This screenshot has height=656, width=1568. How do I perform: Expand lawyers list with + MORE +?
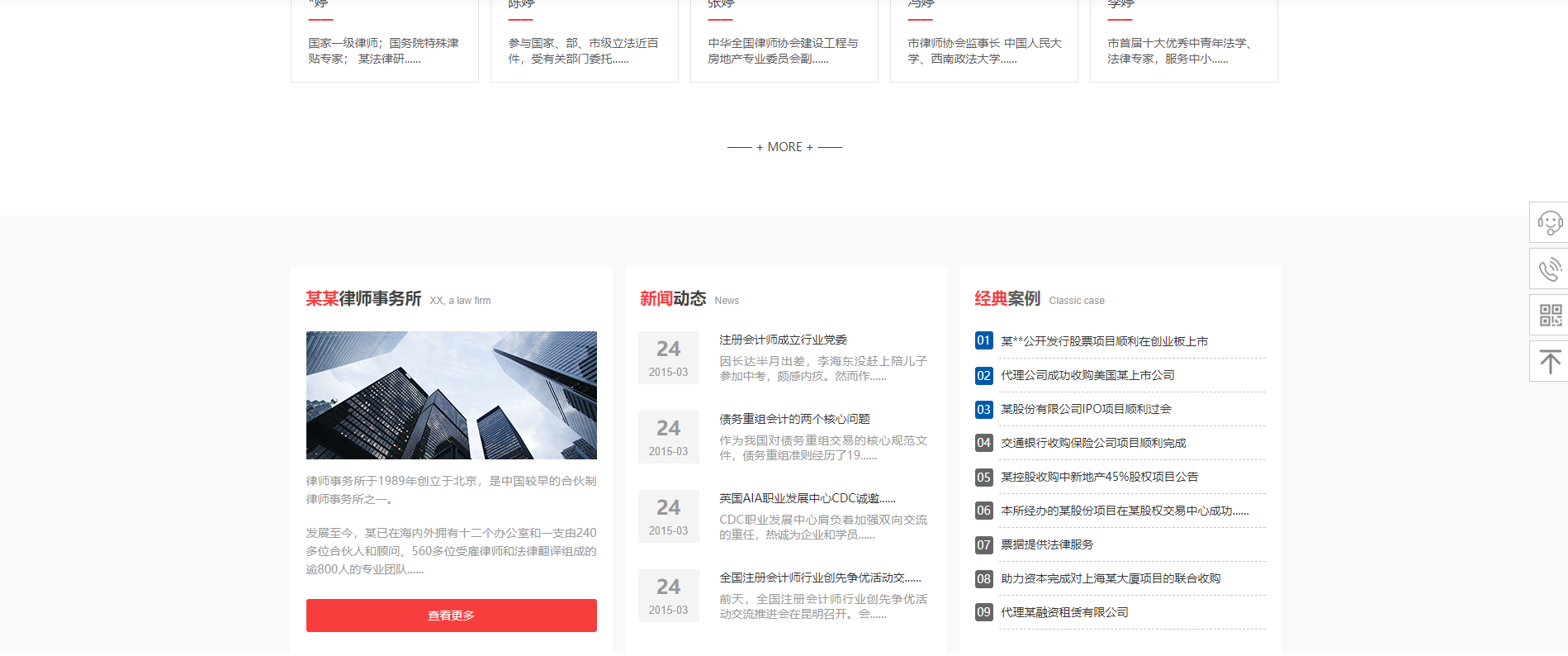[784, 147]
